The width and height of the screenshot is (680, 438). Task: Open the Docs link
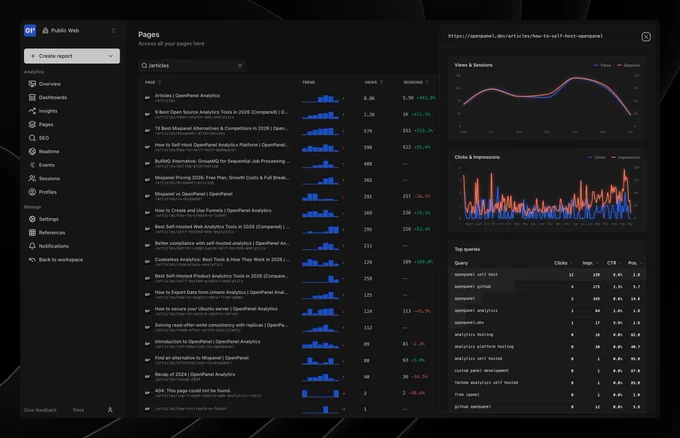click(78, 410)
